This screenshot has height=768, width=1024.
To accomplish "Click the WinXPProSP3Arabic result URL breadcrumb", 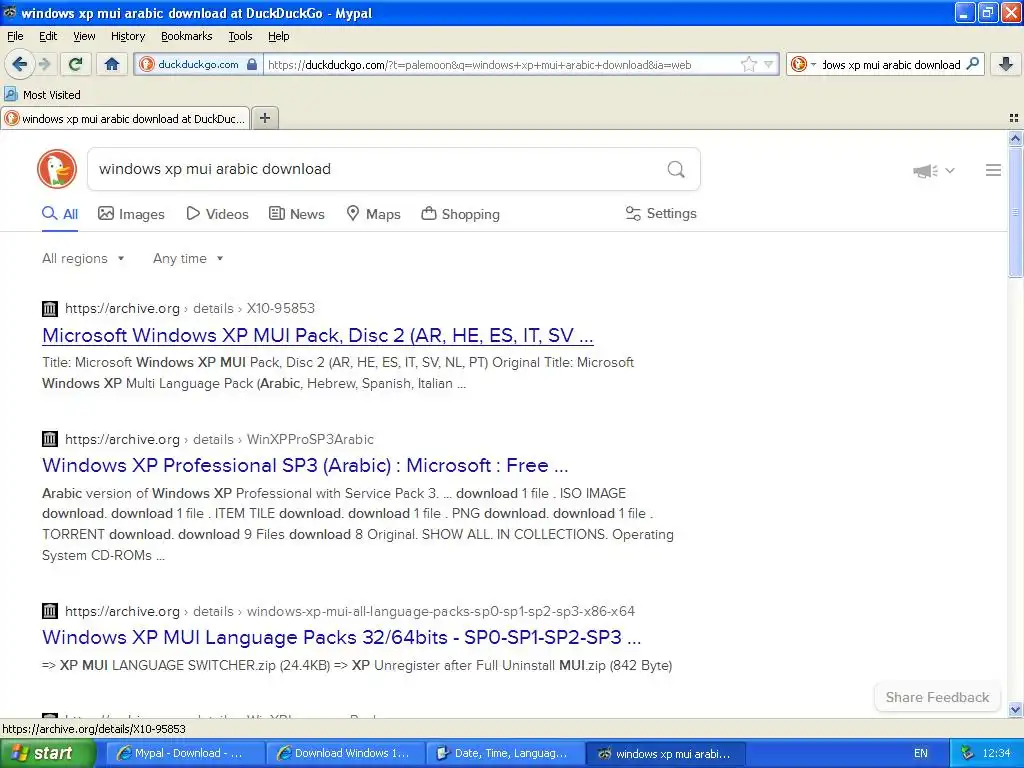I will tap(219, 440).
